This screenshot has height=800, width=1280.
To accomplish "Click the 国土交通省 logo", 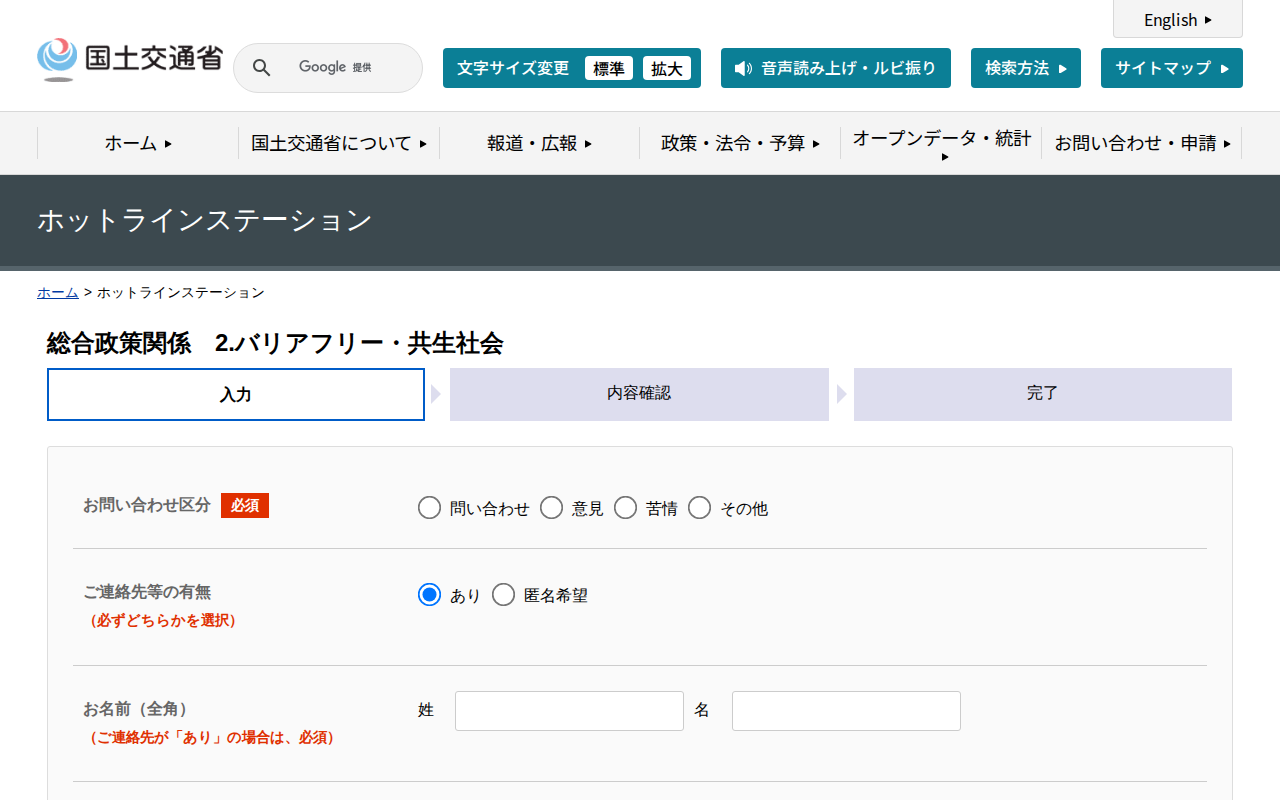I will pos(130,59).
